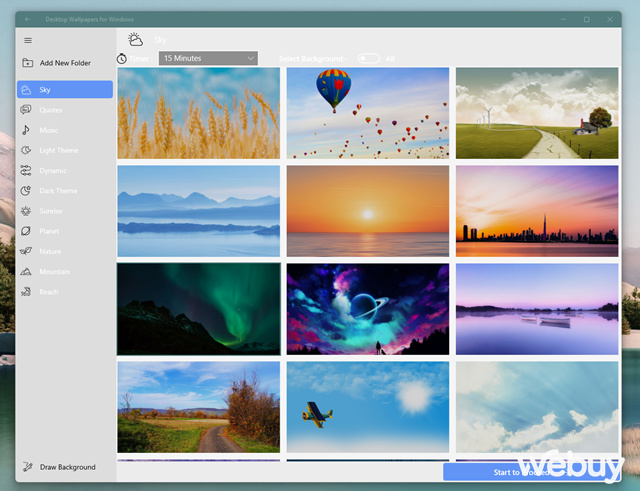Click the Light Theme sun icon
Image resolution: width=640 pixels, height=491 pixels.
[26, 150]
